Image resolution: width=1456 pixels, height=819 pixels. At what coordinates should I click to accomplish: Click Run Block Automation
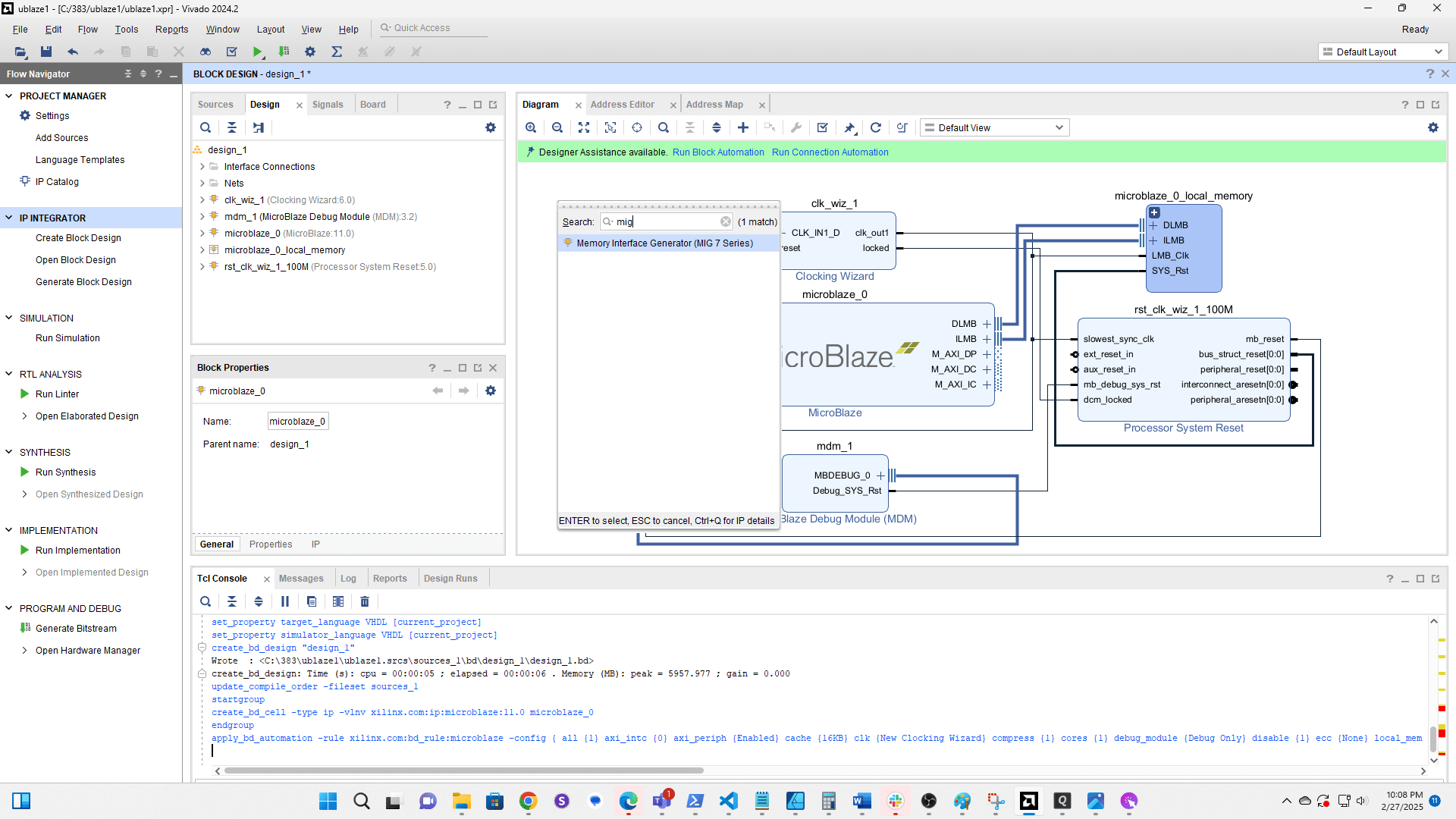click(717, 152)
